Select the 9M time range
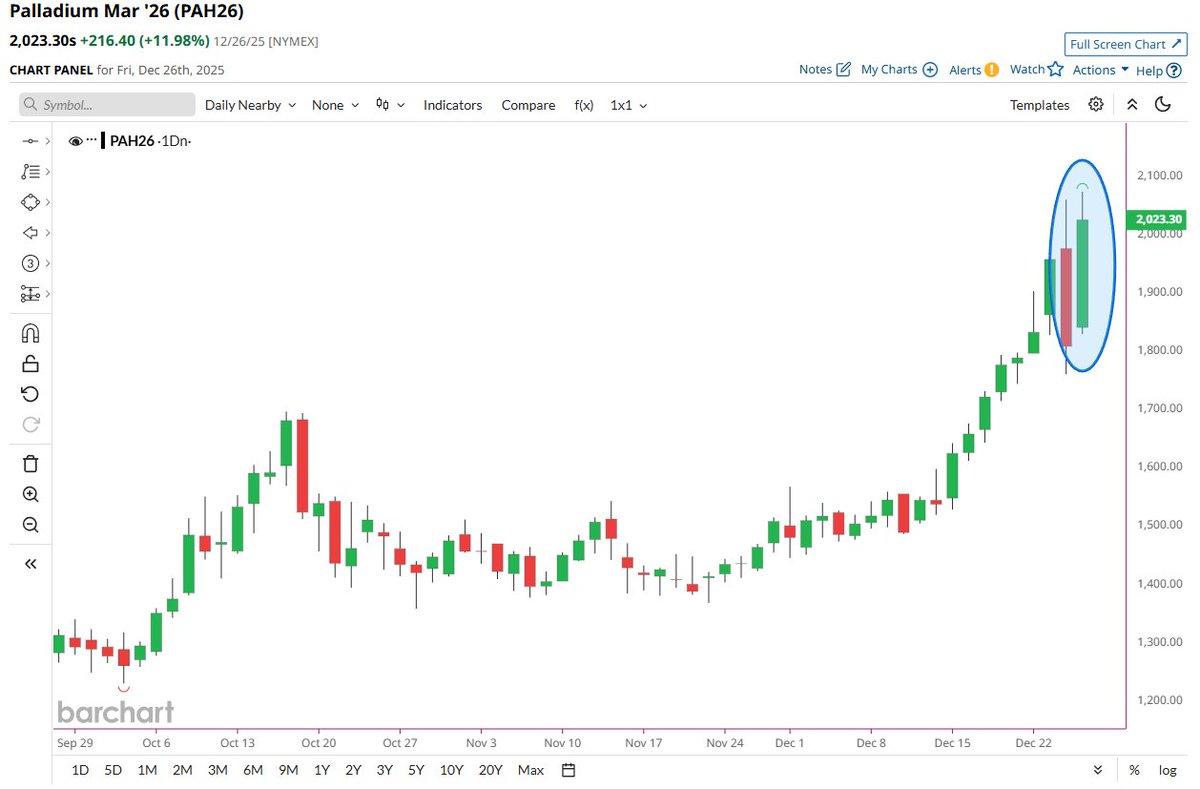Image resolution: width=1200 pixels, height=789 pixels. pyautogui.click(x=288, y=770)
